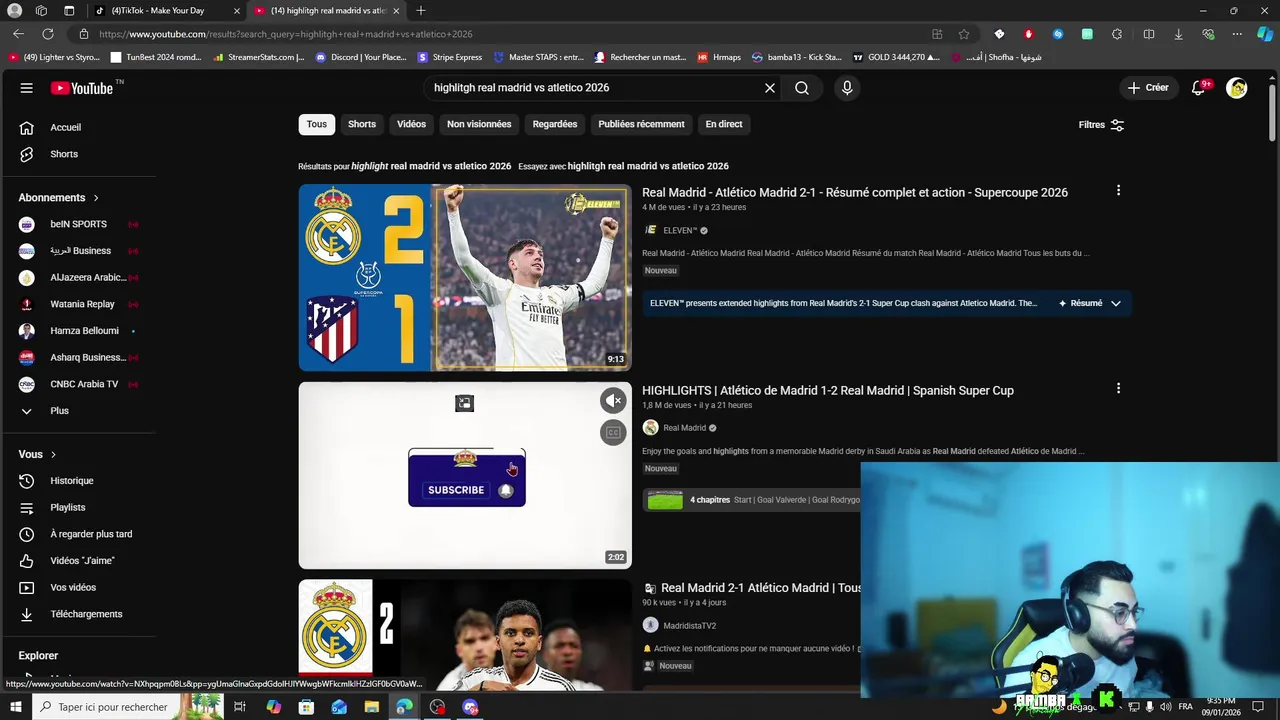Open the HIGHLIGHTS Atlético de Madrid 1-2 title
Viewport: 1280px width, 720px height.
coord(828,391)
